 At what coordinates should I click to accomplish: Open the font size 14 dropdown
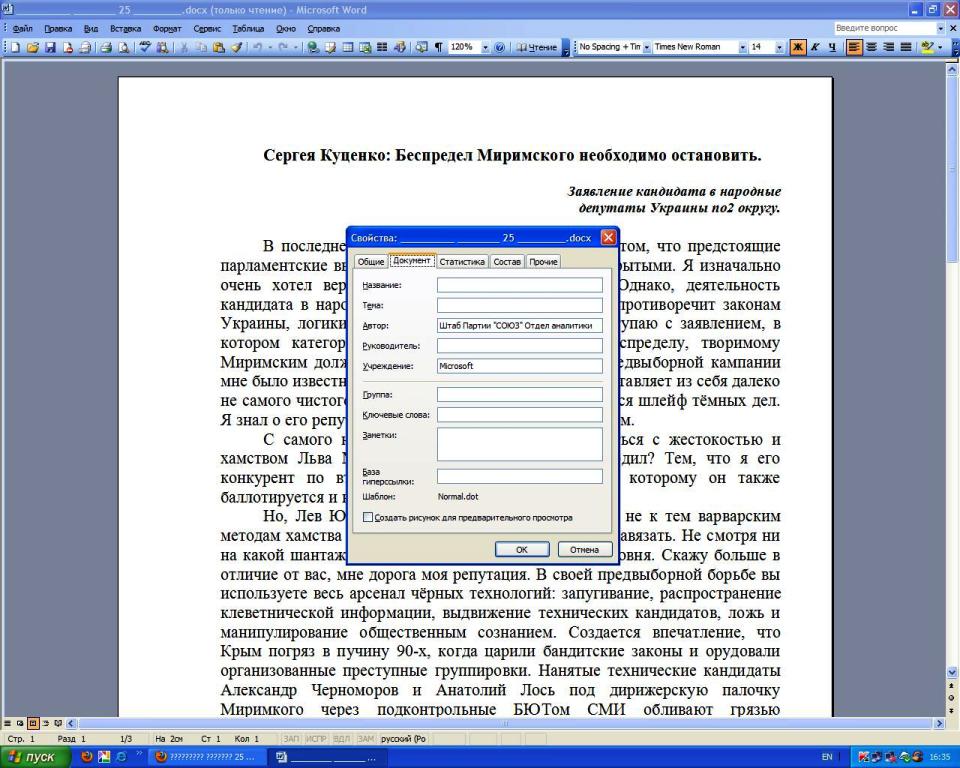click(779, 47)
